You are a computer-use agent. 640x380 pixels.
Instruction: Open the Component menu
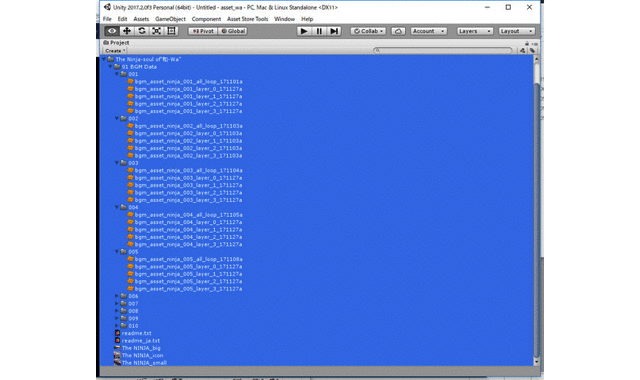click(206, 19)
